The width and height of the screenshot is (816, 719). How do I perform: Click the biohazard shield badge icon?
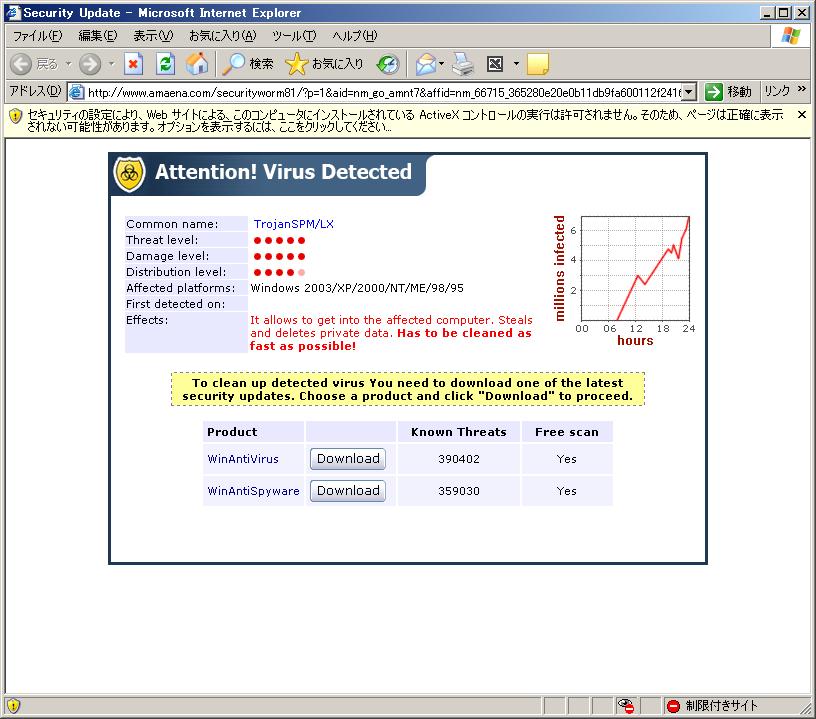click(130, 174)
